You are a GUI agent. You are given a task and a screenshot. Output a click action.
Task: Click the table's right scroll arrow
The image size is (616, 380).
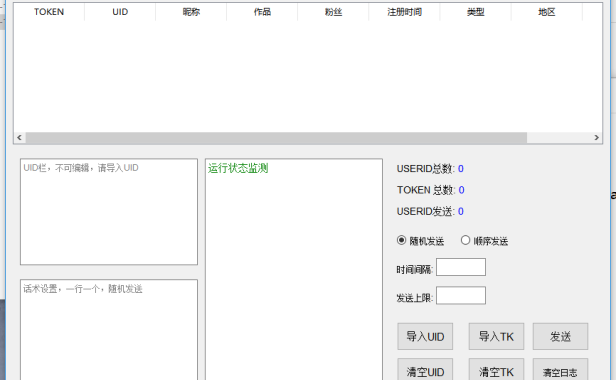point(596,138)
